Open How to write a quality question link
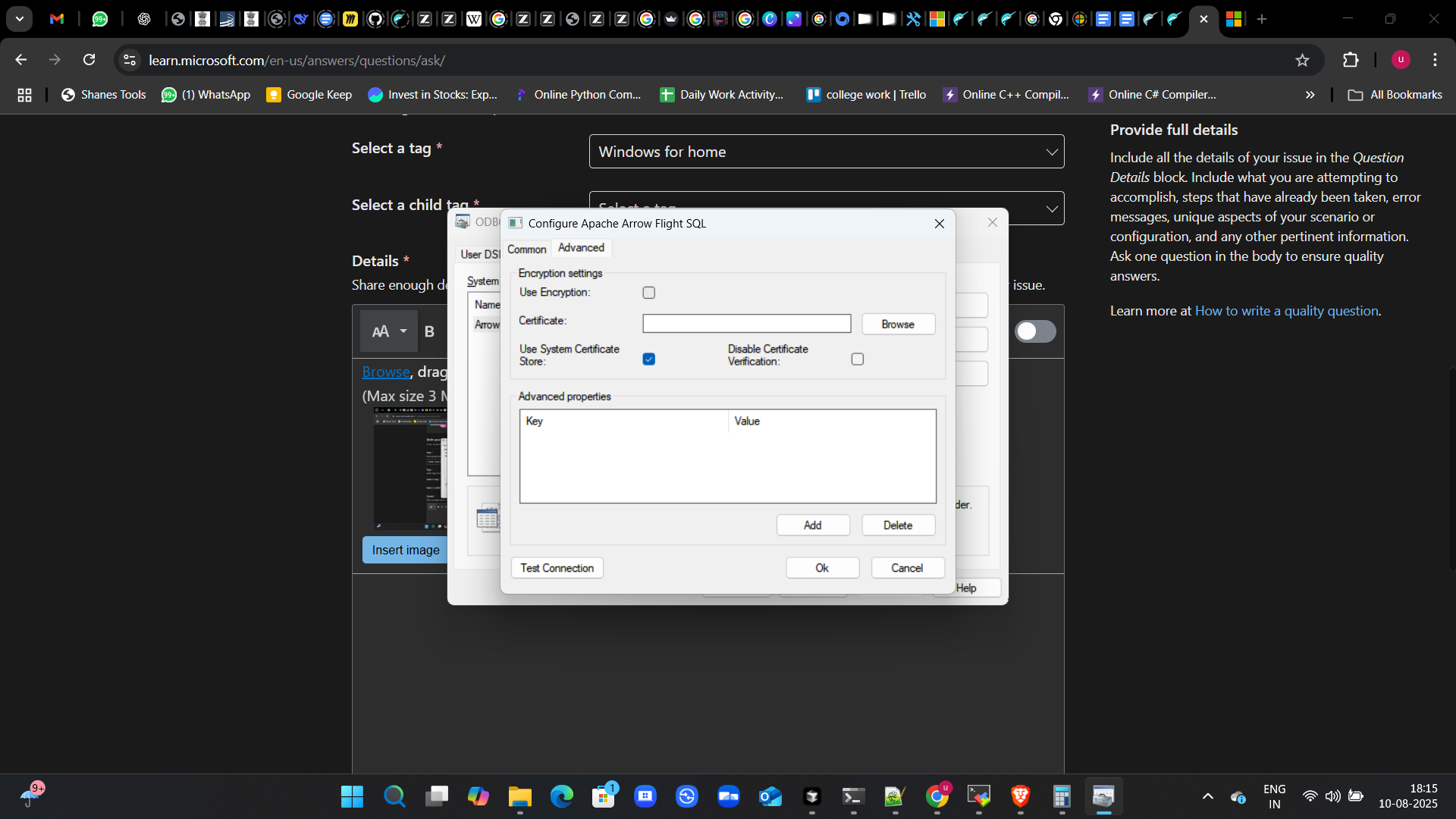This screenshot has width=1456, height=819. [1286, 311]
